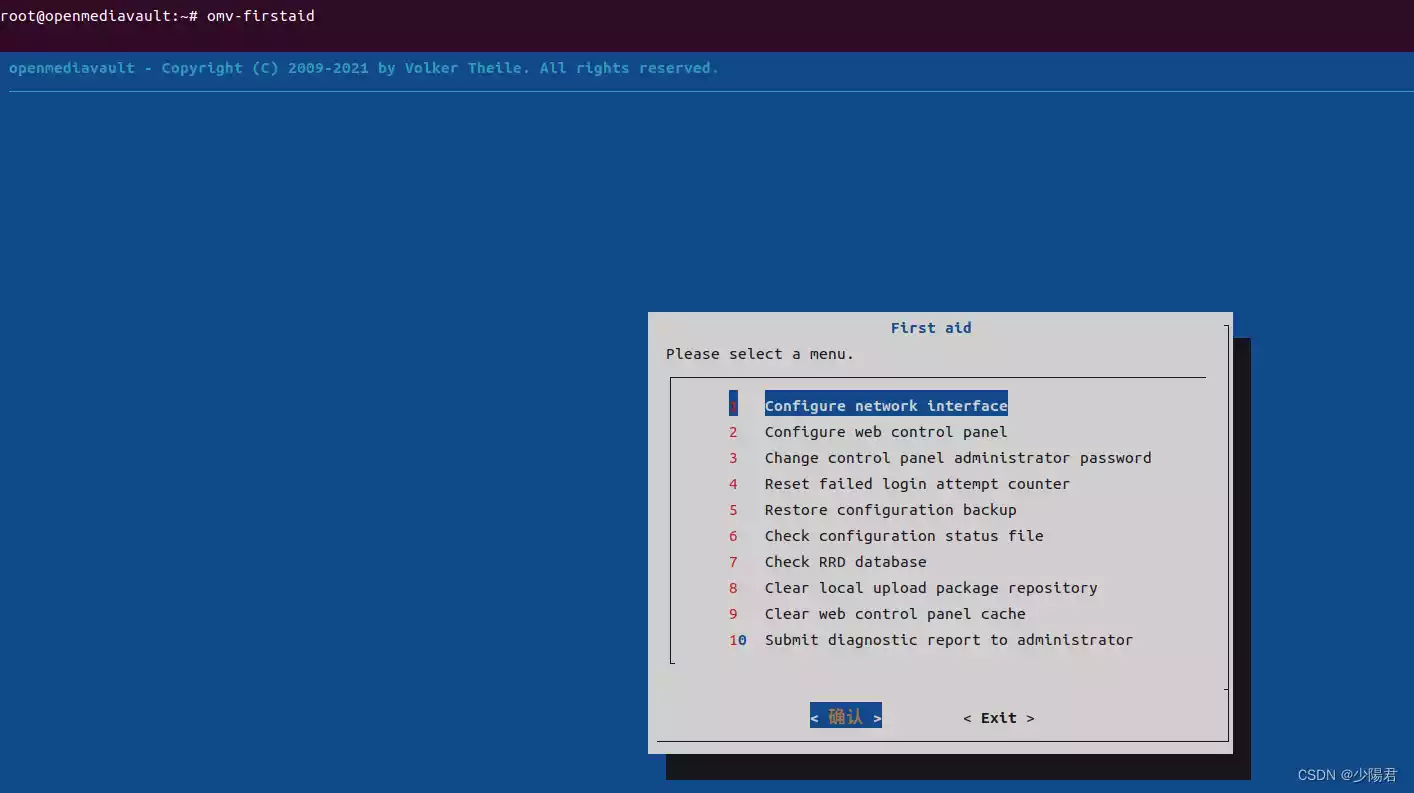This screenshot has width=1414, height=793.
Task: Click menu number 4
Action: (x=733, y=484)
